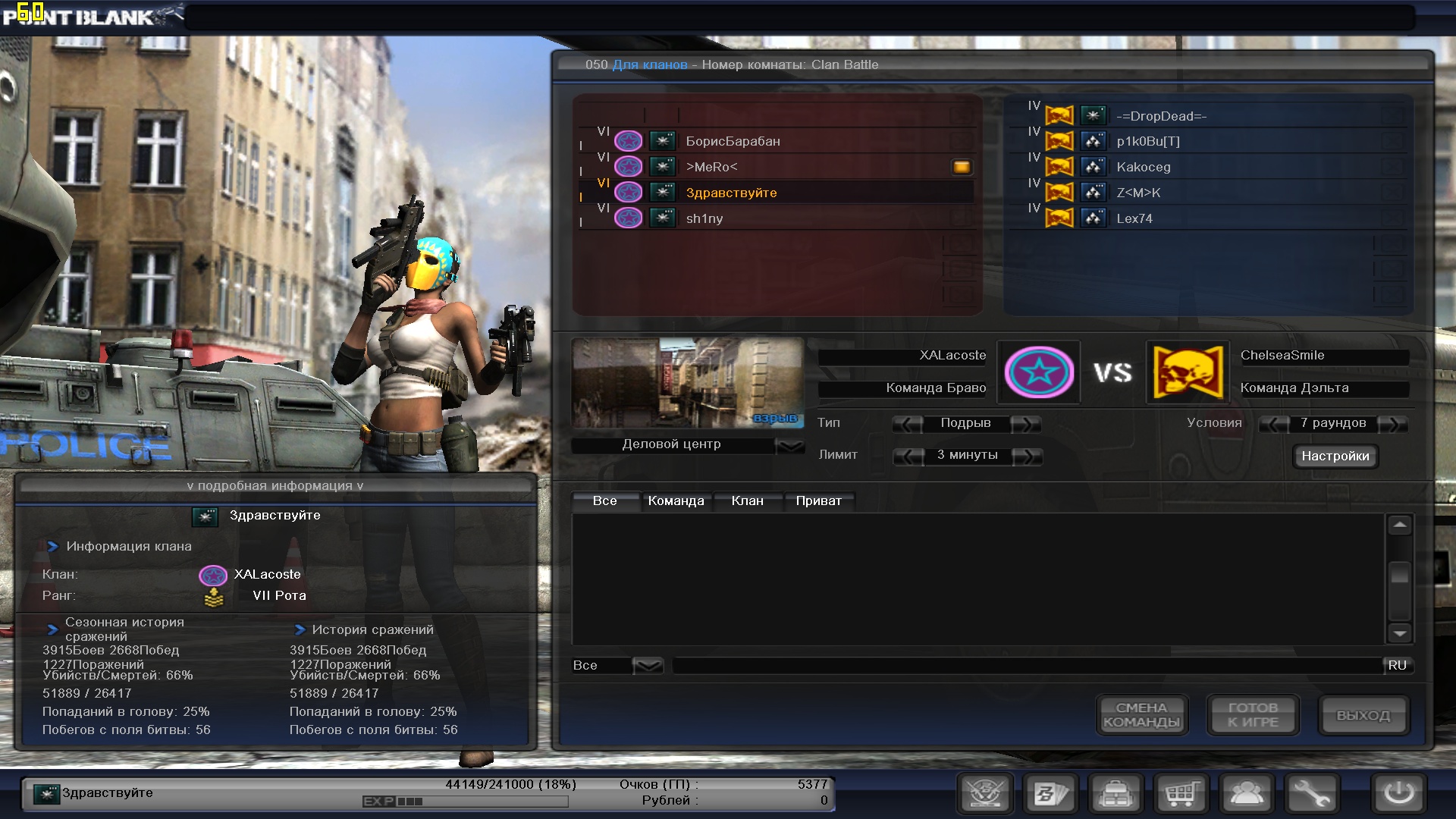Click next arrow for game type Подрыв
This screenshot has height=819, width=1456.
point(1025,424)
